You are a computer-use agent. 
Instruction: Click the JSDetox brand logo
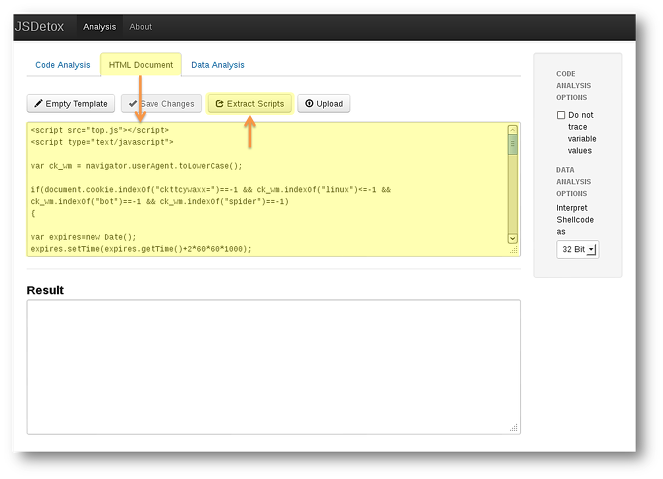point(39,27)
